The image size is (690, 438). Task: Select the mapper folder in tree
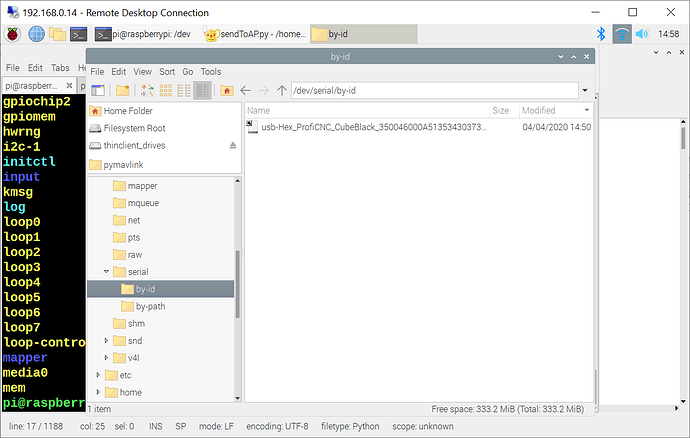point(142,186)
